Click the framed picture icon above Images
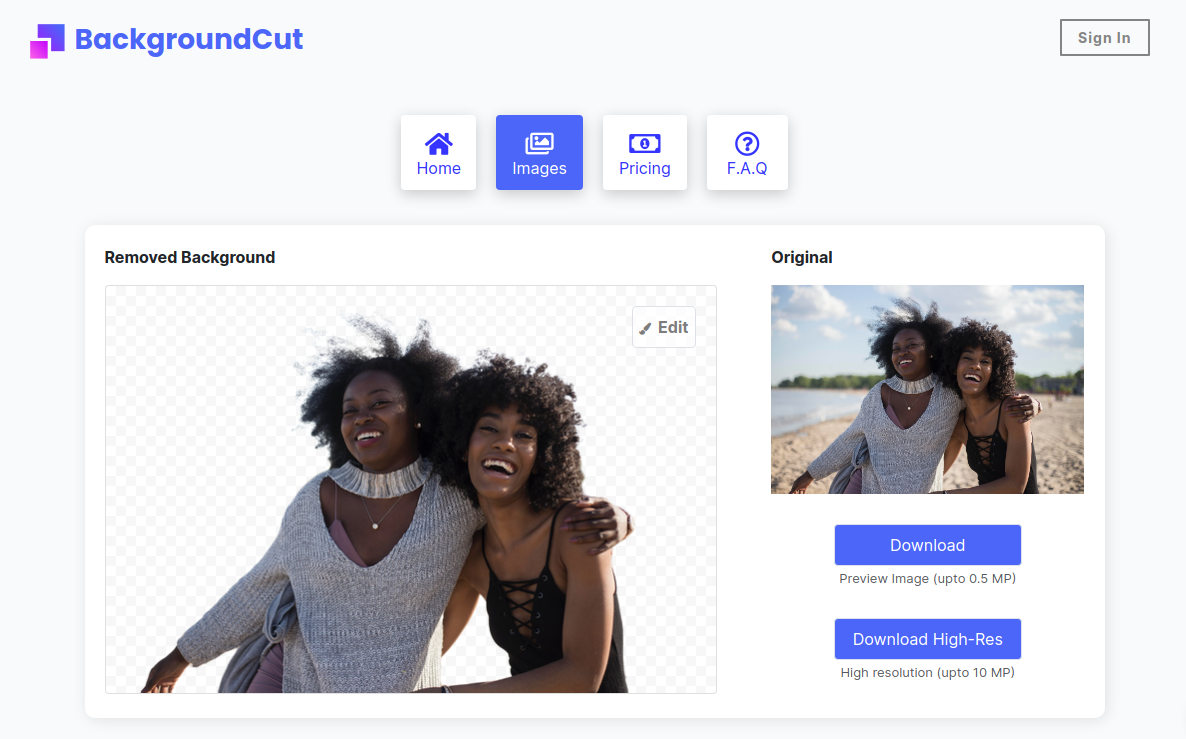The width and height of the screenshot is (1186, 739). click(539, 143)
